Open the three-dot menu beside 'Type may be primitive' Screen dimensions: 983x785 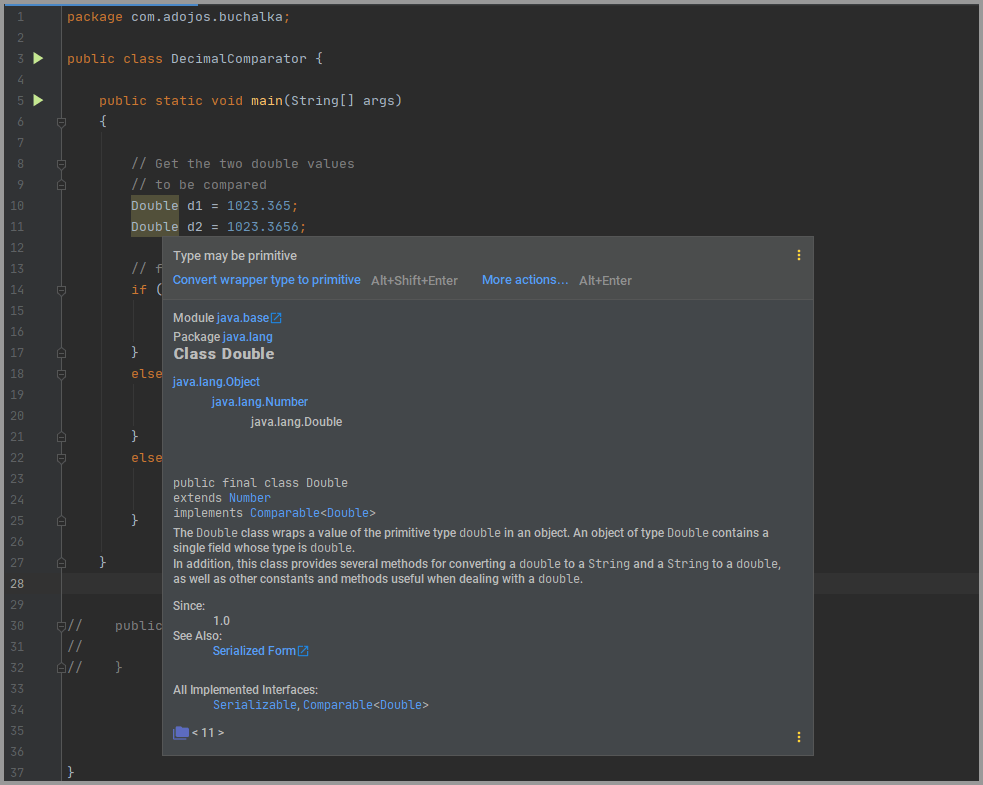[798, 255]
